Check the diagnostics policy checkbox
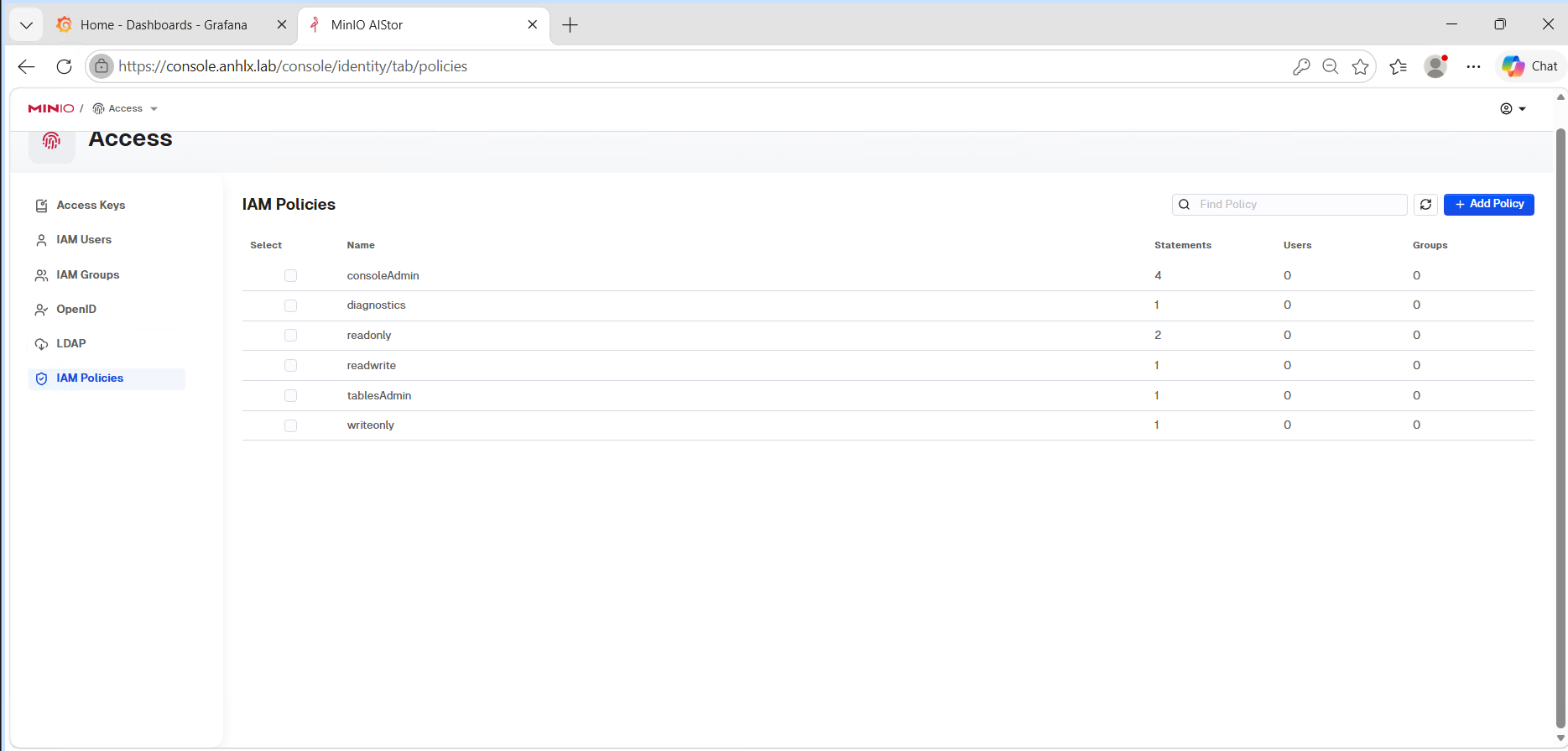Viewport: 1568px width, 751px height. [x=290, y=305]
